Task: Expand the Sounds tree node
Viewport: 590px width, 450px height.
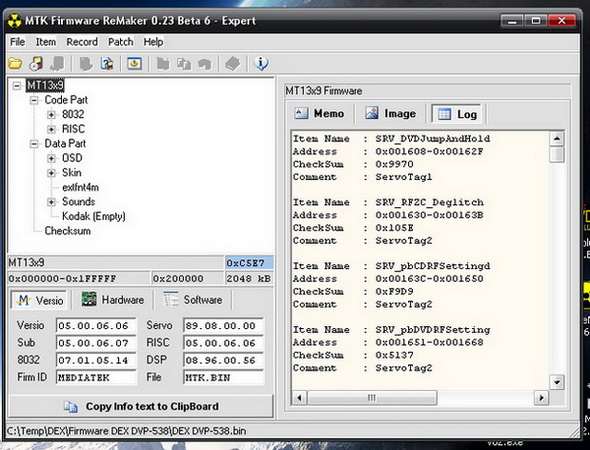Action: click(51, 202)
